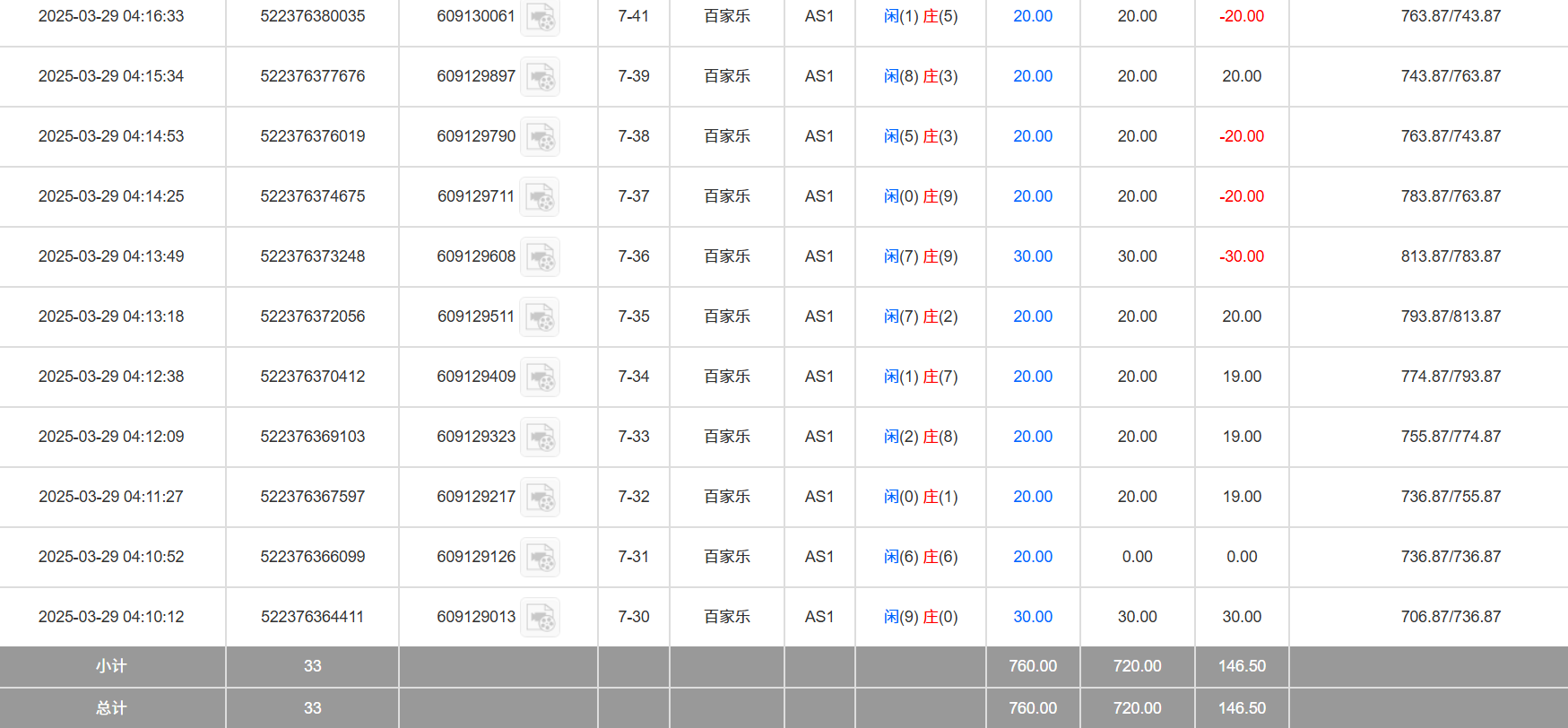Screen dimensions: 1568x728
Task: Open the replay icon for 609129790
Action: point(541,137)
